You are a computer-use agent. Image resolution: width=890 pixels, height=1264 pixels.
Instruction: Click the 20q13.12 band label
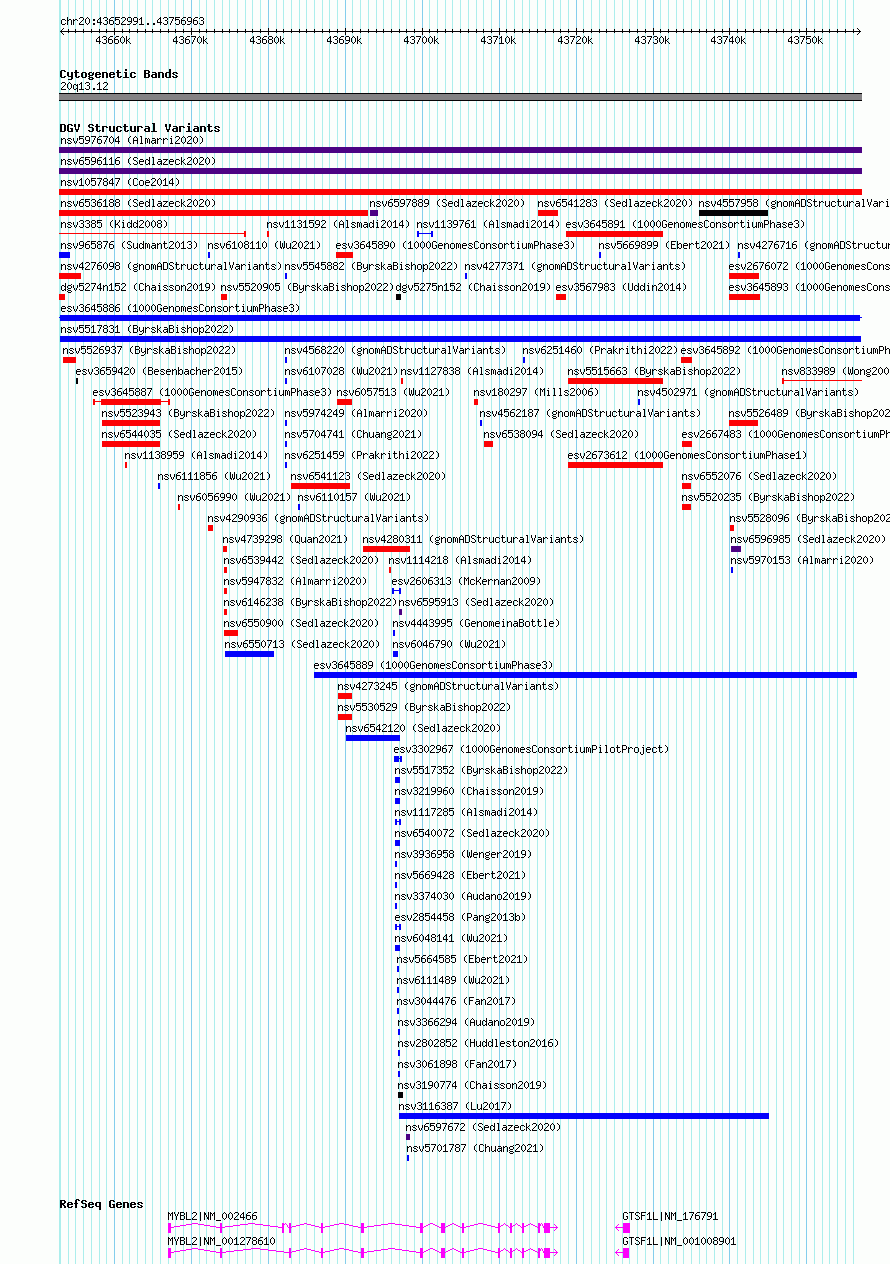(x=84, y=86)
